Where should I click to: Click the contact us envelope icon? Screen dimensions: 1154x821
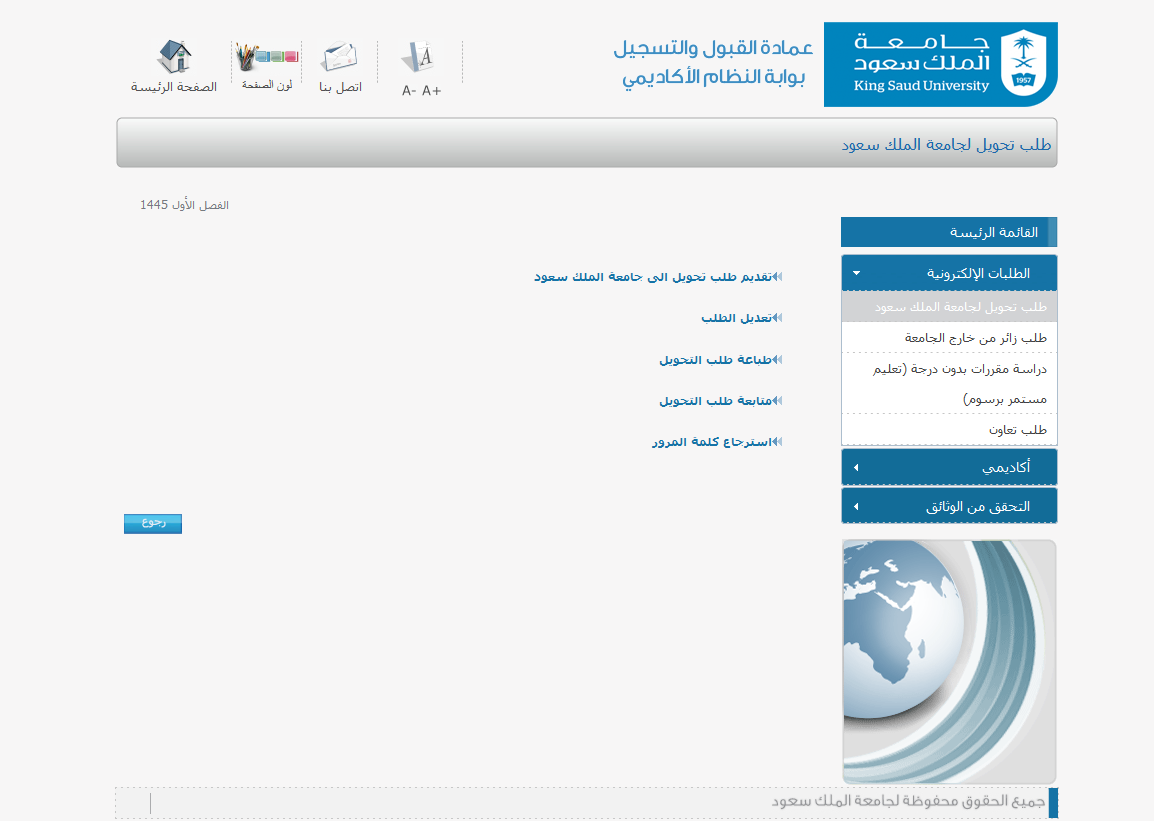tap(339, 57)
